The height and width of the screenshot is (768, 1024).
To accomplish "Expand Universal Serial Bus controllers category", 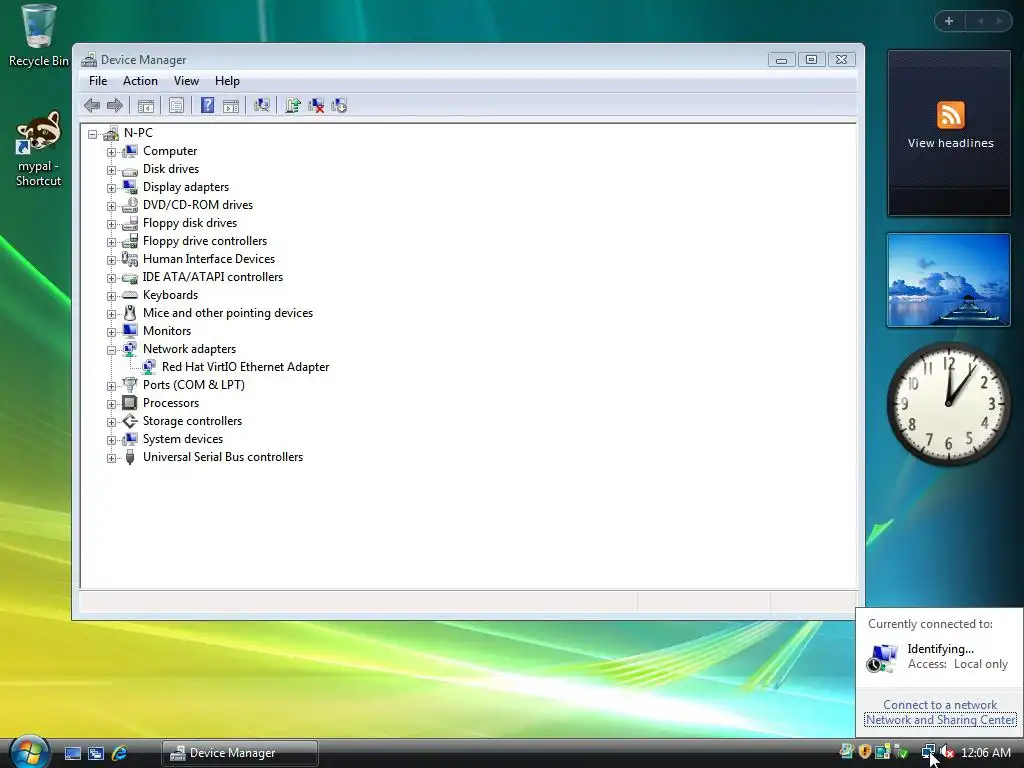I will point(112,458).
